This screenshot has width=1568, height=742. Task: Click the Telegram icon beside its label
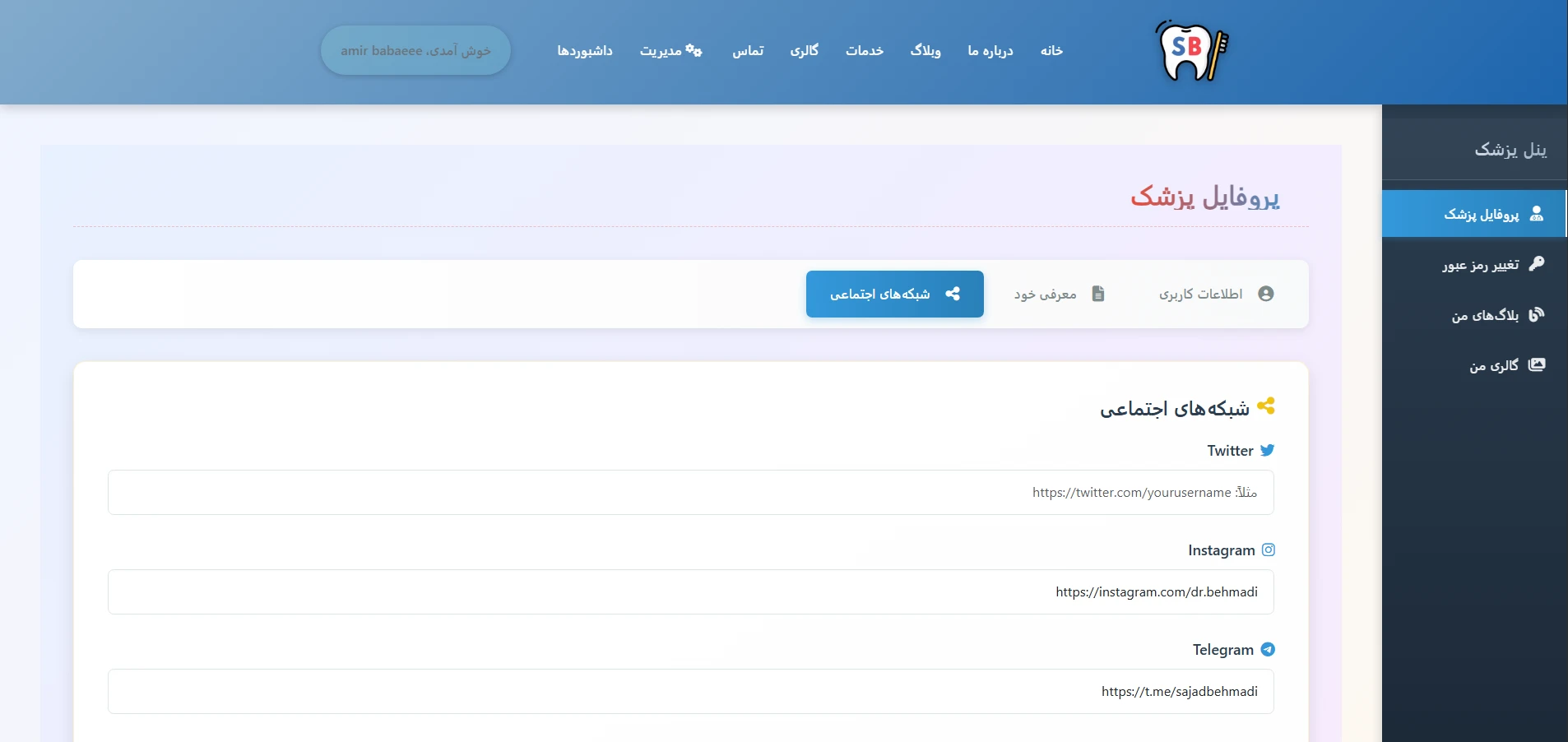1268,649
